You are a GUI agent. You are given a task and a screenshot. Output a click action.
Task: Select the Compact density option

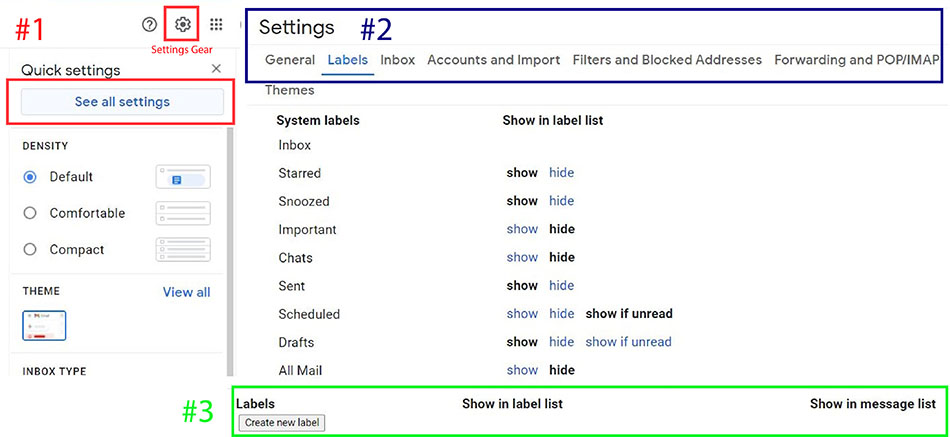tap(30, 249)
